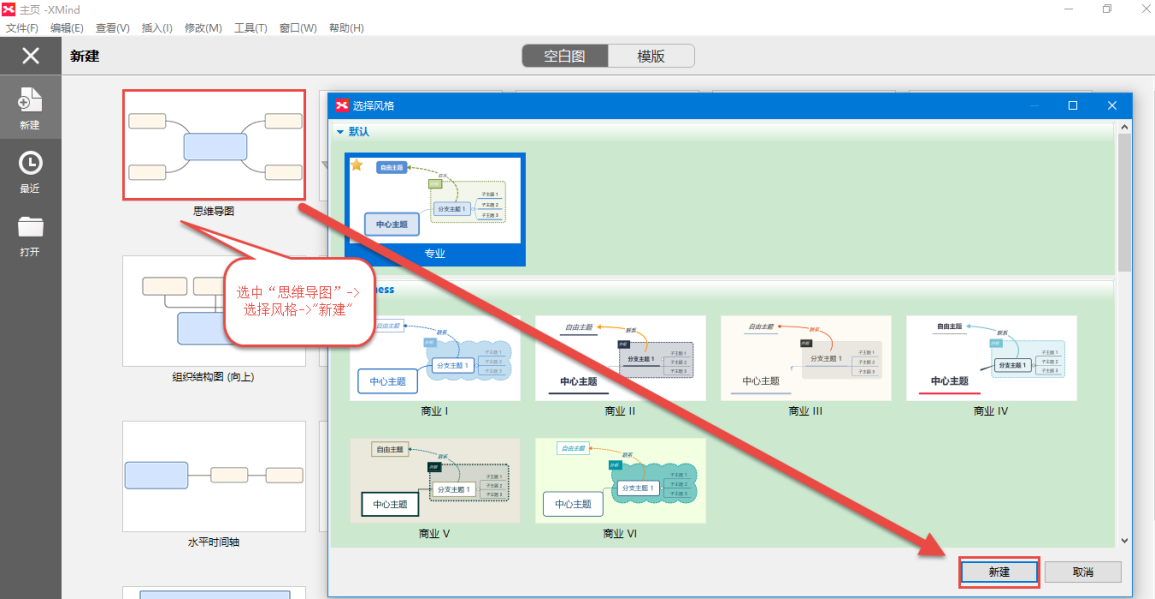Select the 组织结构图 (向上) template

pyautogui.click(x=214, y=311)
